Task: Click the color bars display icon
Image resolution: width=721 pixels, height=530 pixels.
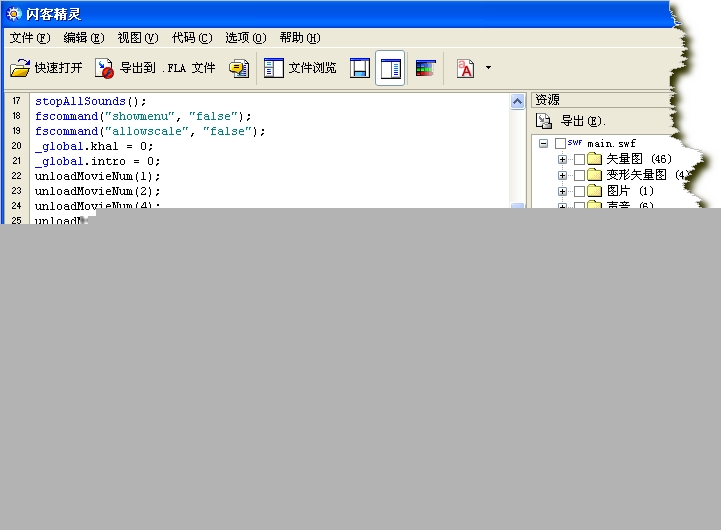Action: (426, 69)
